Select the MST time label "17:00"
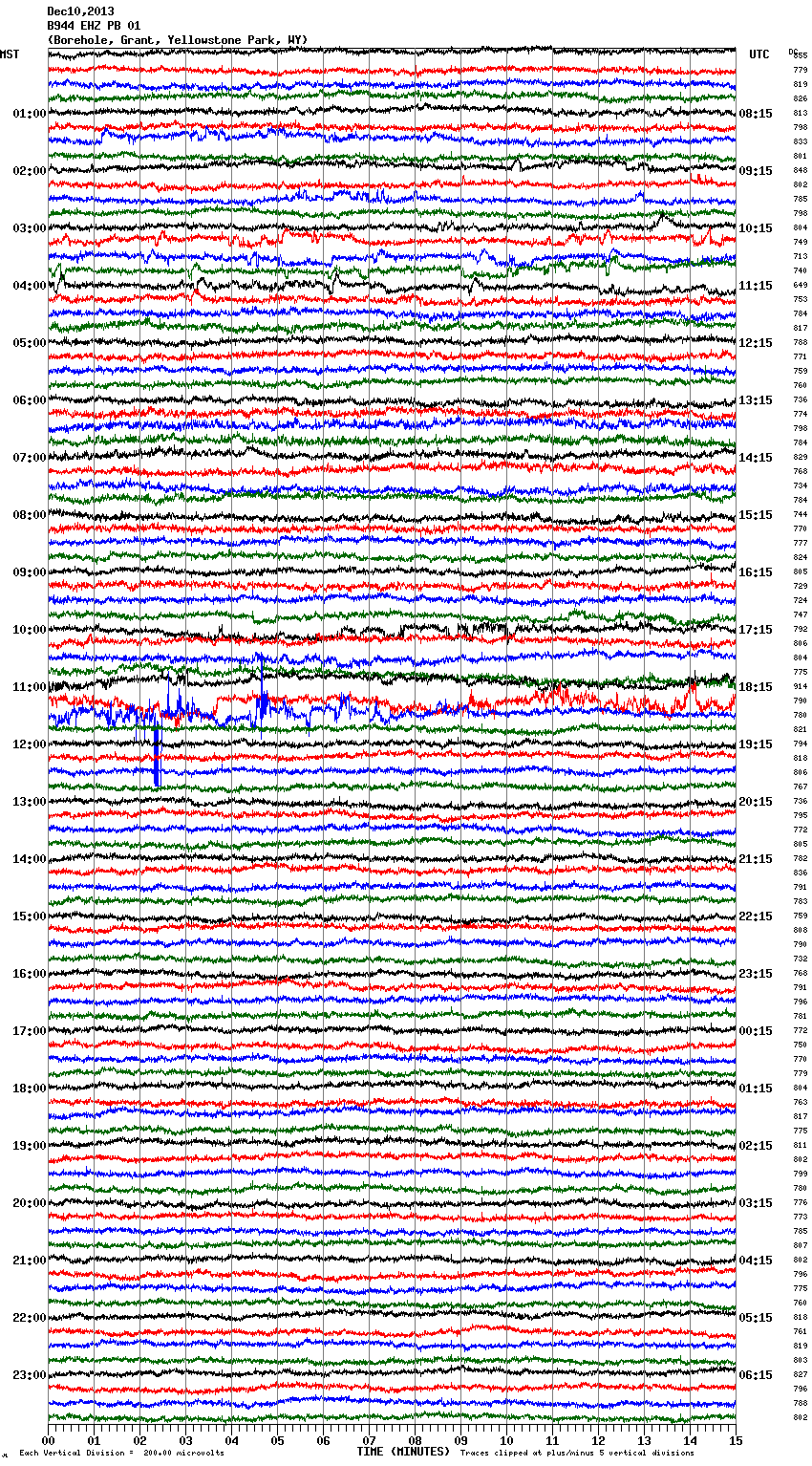812x1466 pixels. coord(30,1031)
